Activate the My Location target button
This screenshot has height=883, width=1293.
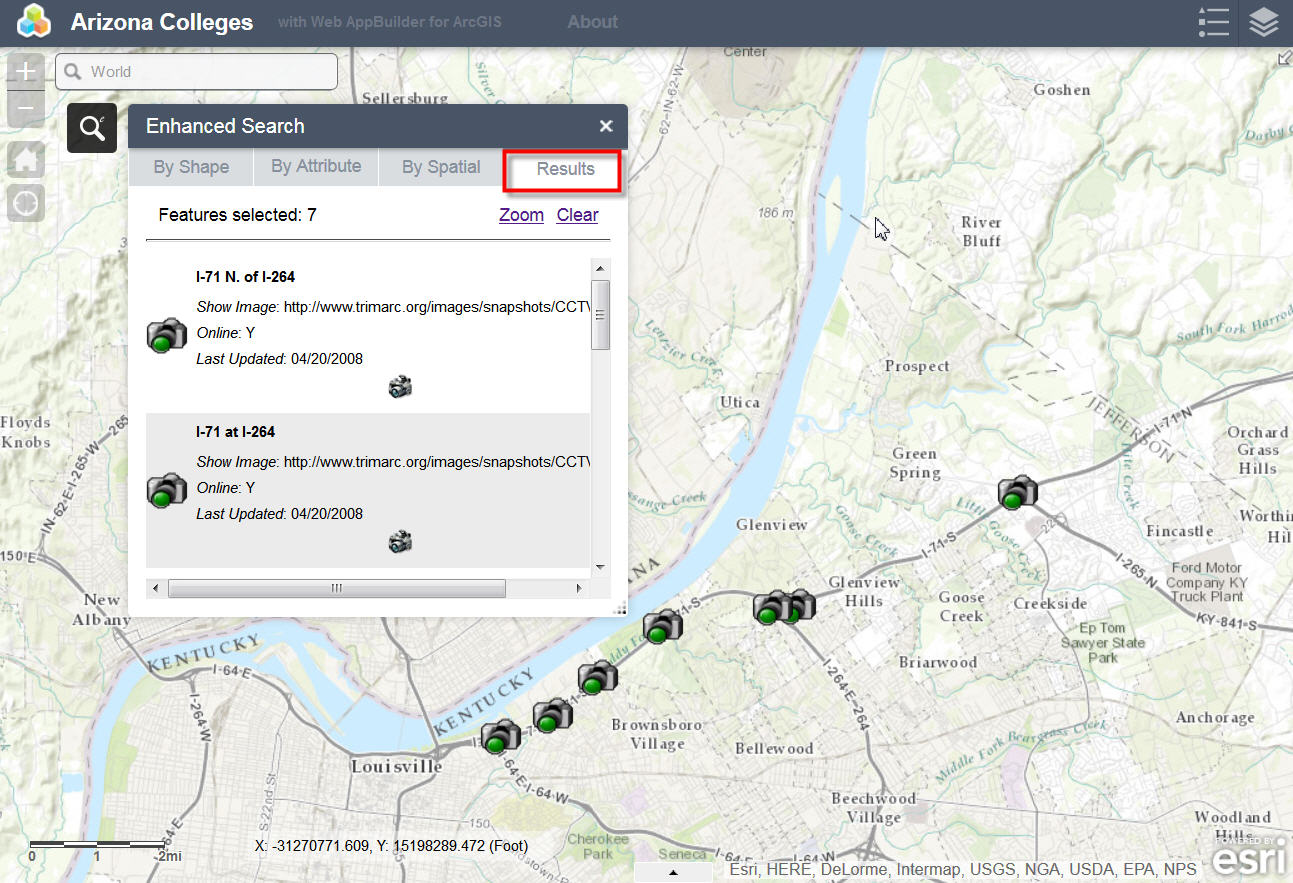(26, 203)
